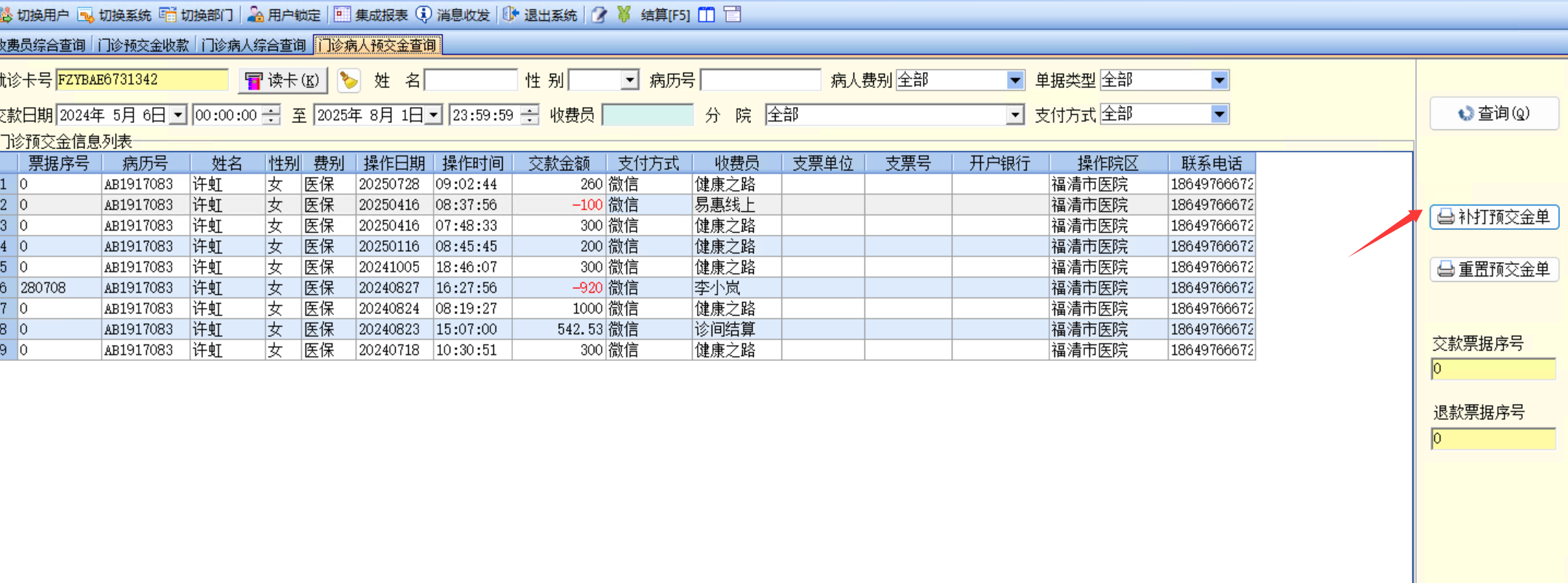Click the 姓名 name input field
This screenshot has height=583, width=1568.
point(471,80)
